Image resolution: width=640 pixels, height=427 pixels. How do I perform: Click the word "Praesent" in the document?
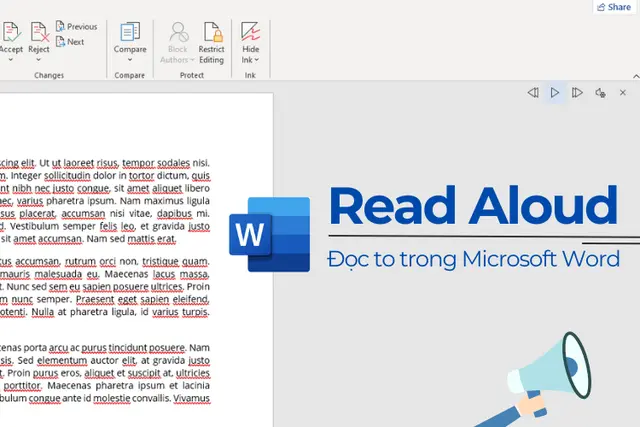coord(95,299)
